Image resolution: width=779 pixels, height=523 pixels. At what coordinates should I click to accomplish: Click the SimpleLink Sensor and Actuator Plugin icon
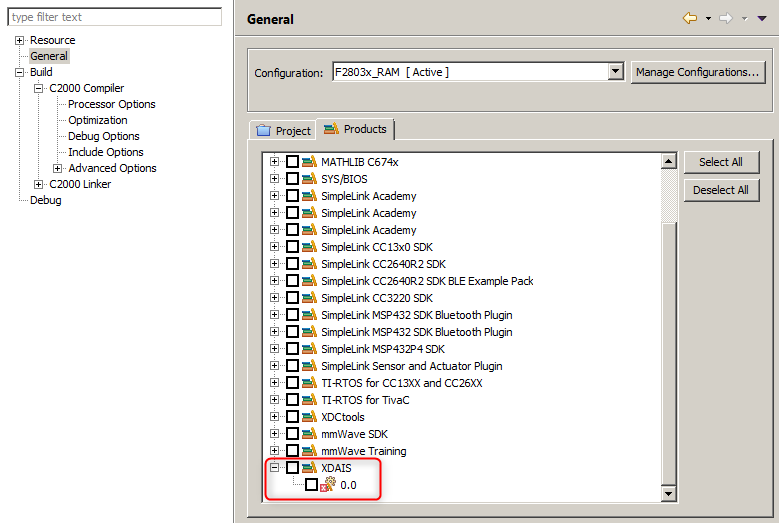[x=309, y=366]
